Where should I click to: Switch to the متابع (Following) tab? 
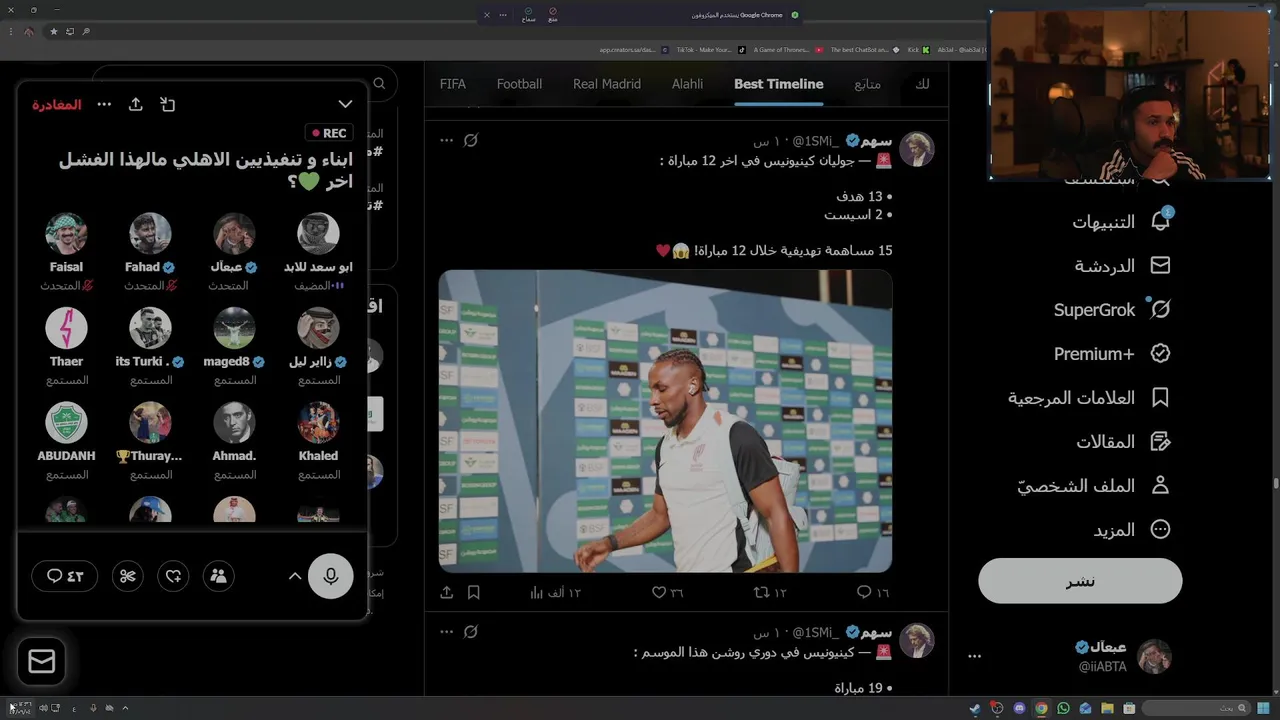click(867, 84)
